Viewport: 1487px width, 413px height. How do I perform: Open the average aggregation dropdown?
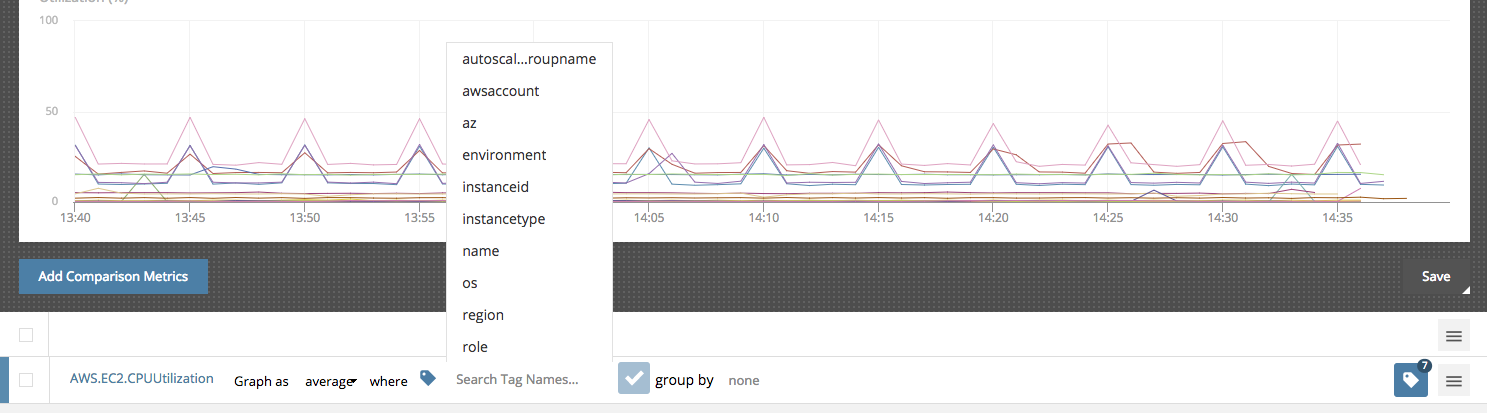click(x=331, y=381)
